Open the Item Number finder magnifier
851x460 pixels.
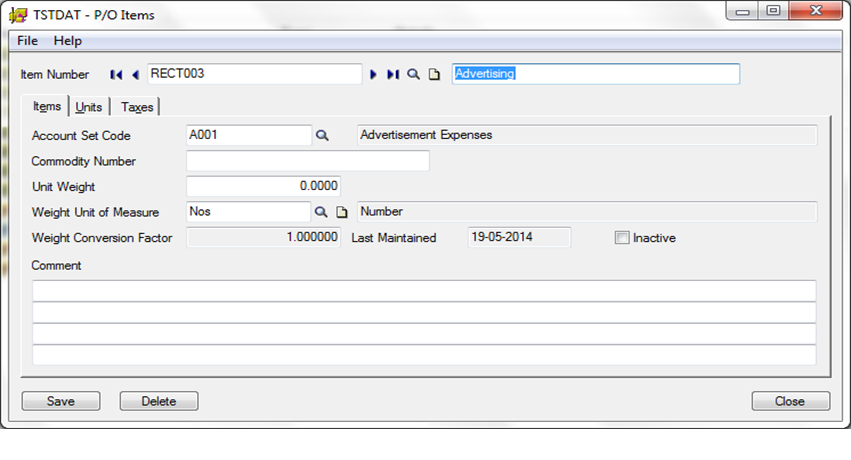414,74
